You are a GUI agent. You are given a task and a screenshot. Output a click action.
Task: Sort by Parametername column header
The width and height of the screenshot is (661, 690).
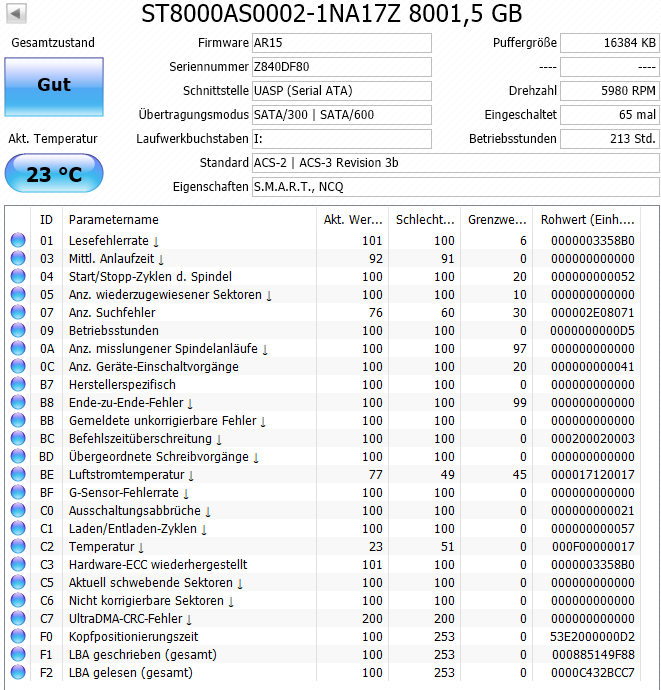189,220
